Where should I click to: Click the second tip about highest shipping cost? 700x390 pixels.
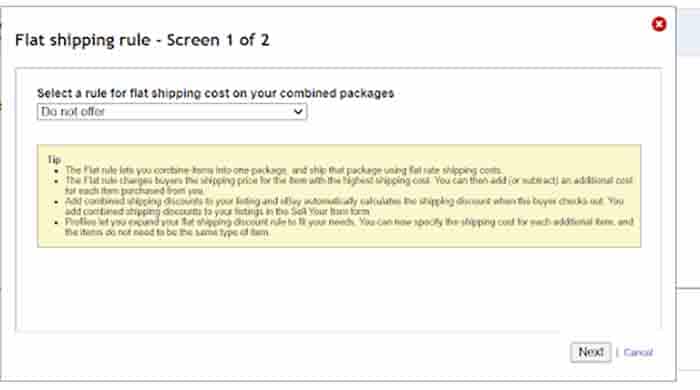pos(349,186)
